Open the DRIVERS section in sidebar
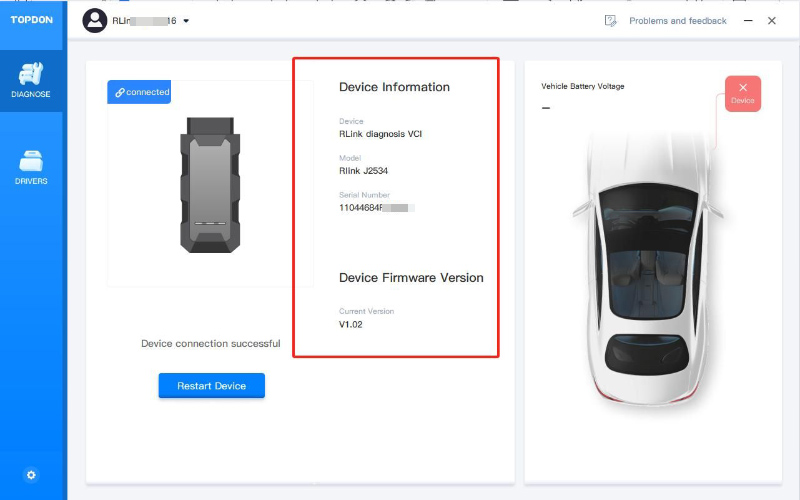The width and height of the screenshot is (800, 500). [x=31, y=167]
